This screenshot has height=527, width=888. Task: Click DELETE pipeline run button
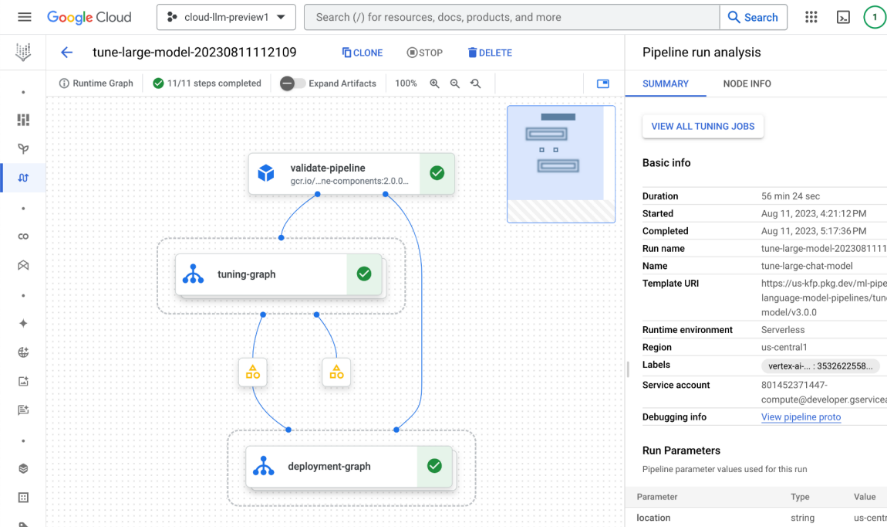pos(490,53)
